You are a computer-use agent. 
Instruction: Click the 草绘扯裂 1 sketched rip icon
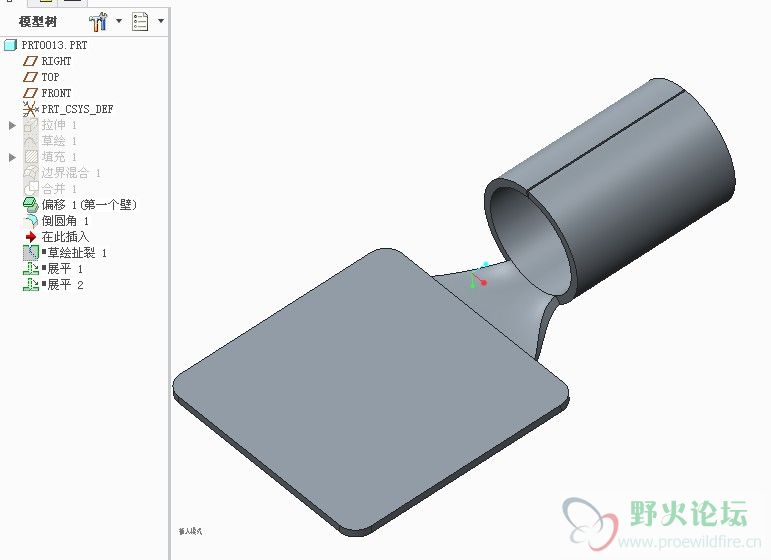tap(30, 253)
